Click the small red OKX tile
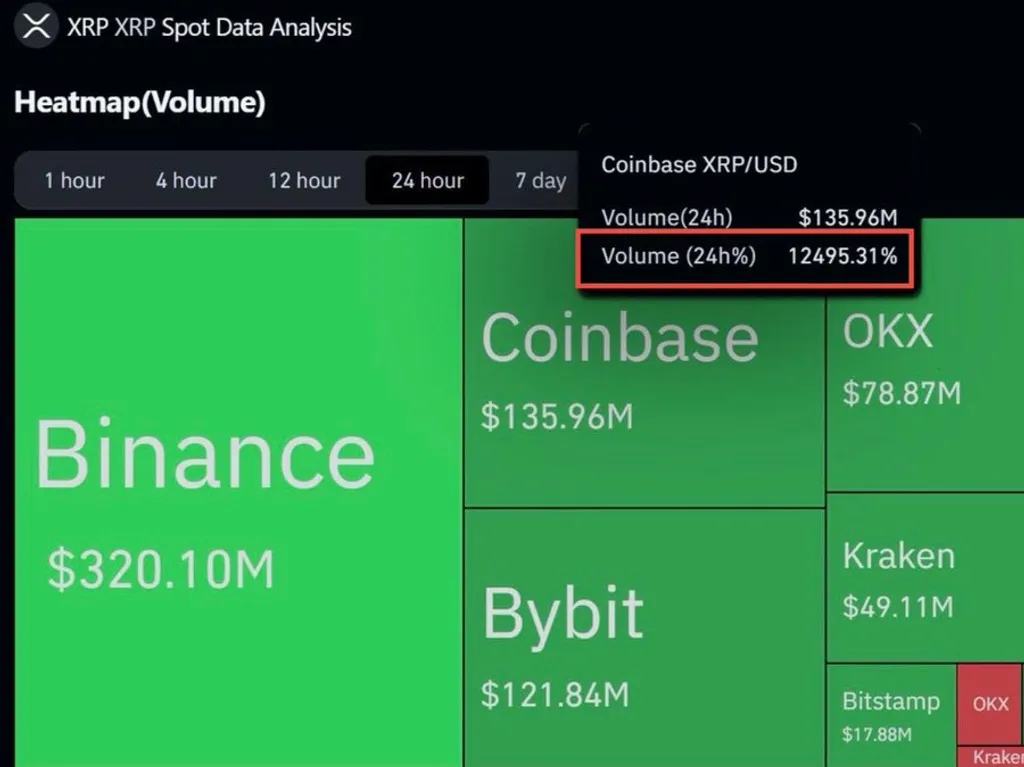Screen dimensions: 1024x767 tap(990, 704)
